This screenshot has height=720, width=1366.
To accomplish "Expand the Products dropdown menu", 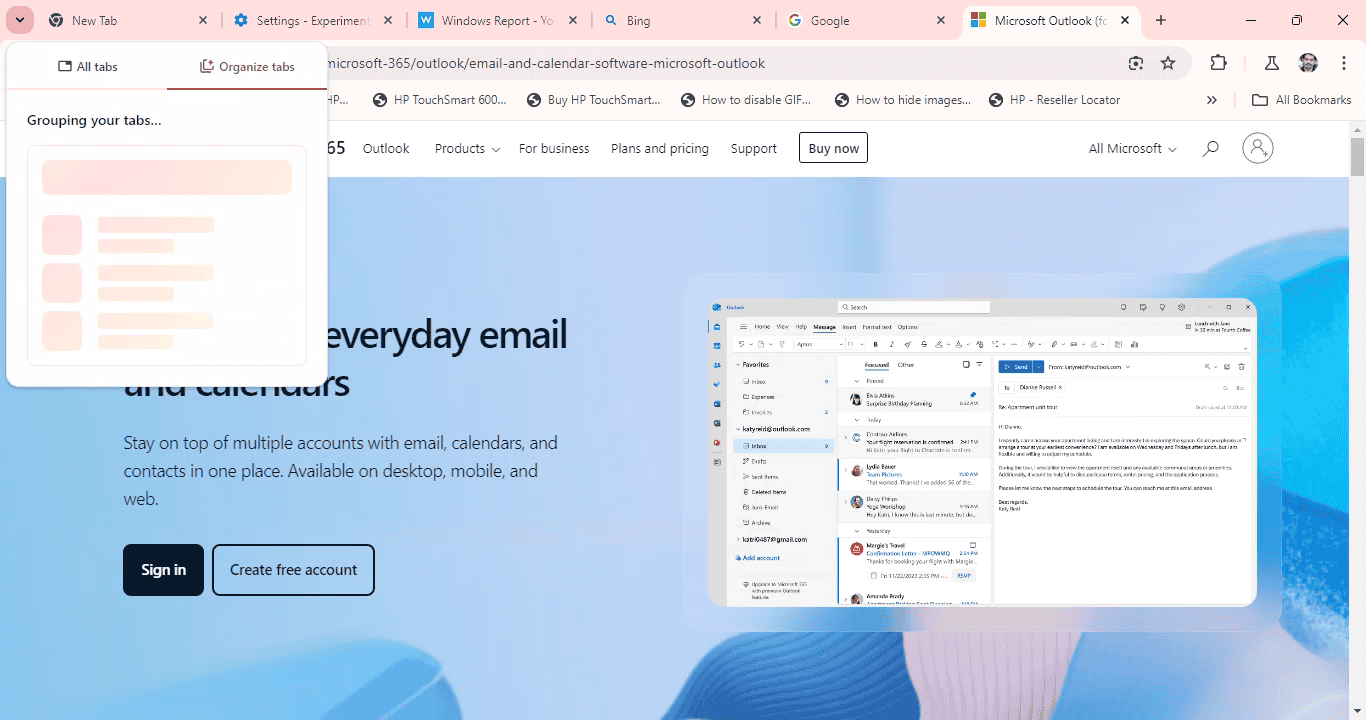I will [467, 148].
